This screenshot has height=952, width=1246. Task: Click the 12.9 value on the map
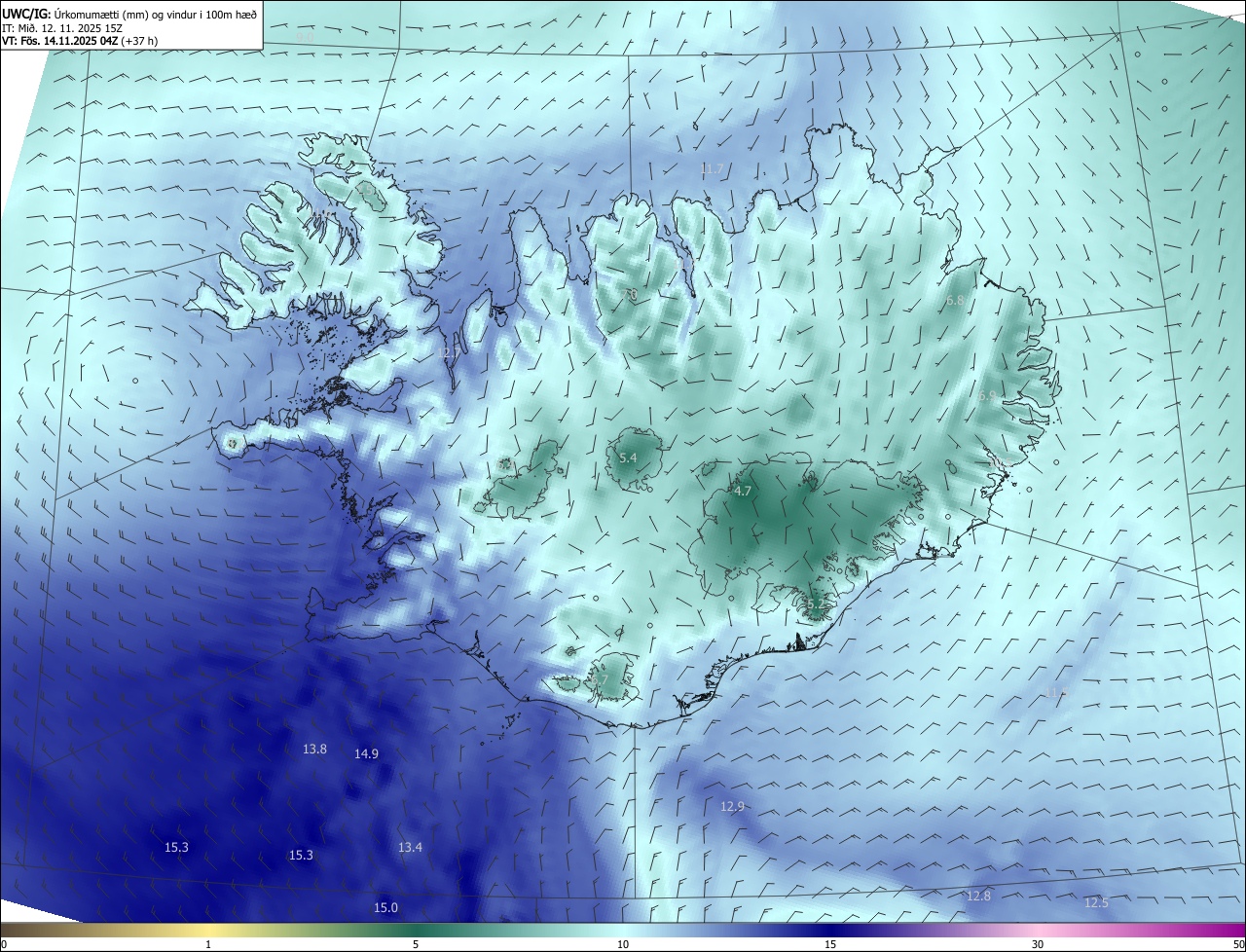[732, 807]
